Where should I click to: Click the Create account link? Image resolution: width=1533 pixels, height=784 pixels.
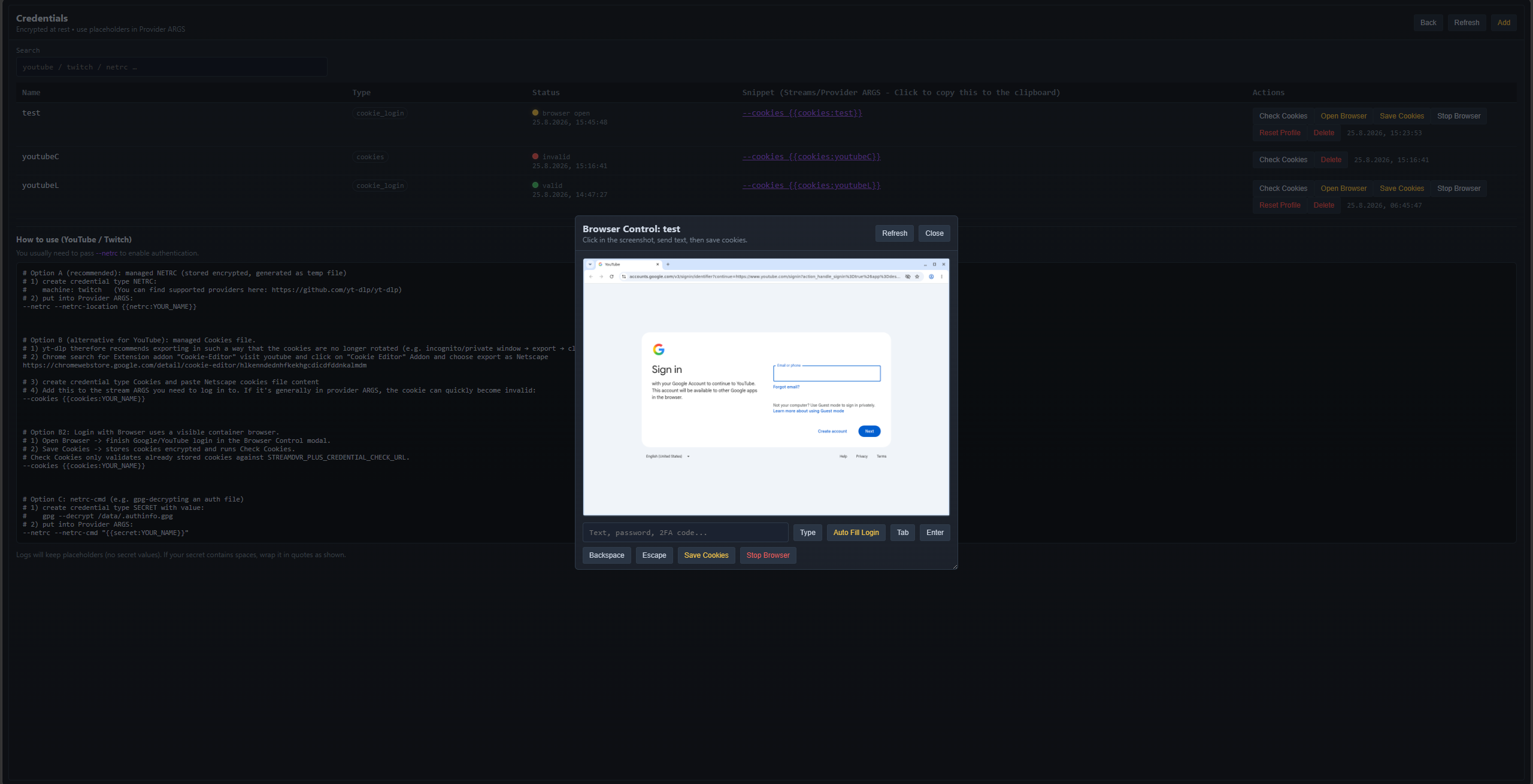(832, 431)
